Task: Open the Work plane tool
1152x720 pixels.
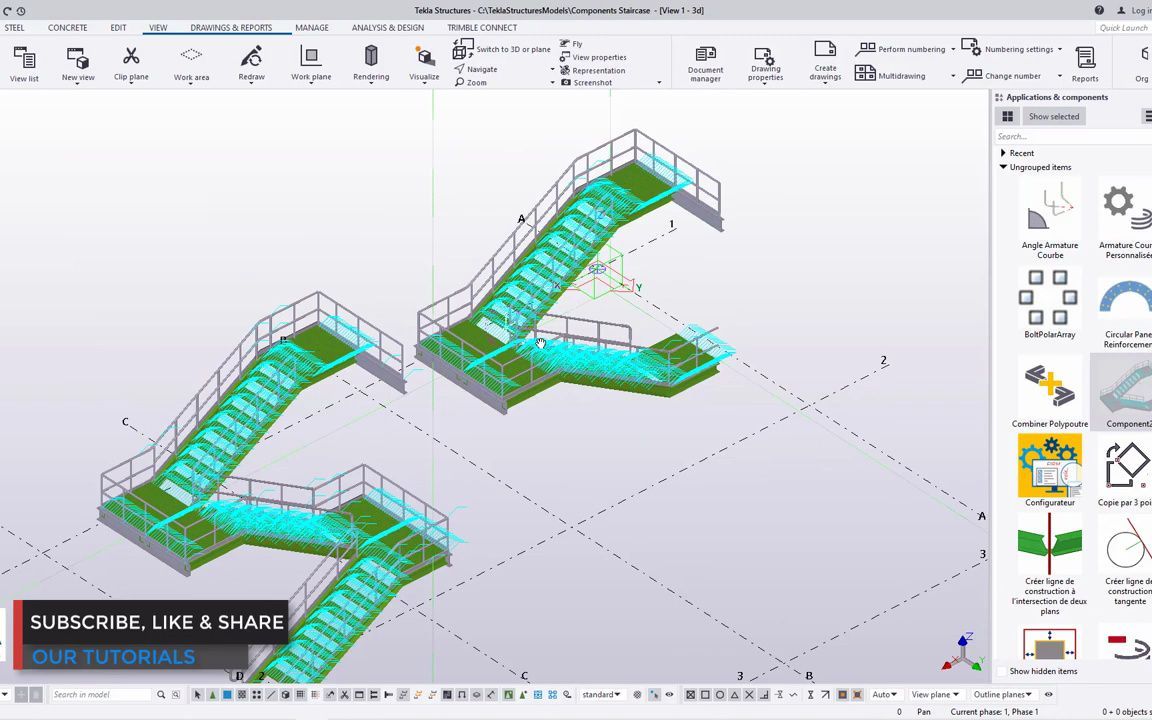Action: [311, 63]
